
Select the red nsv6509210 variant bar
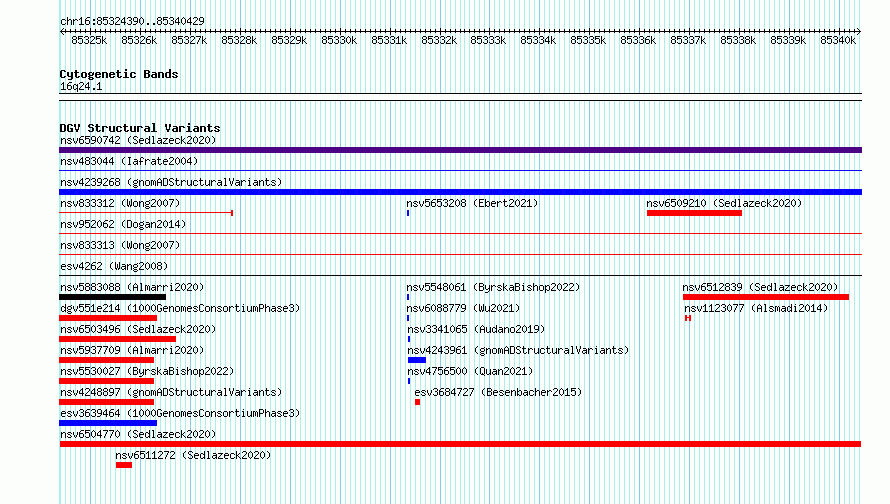tap(694, 213)
